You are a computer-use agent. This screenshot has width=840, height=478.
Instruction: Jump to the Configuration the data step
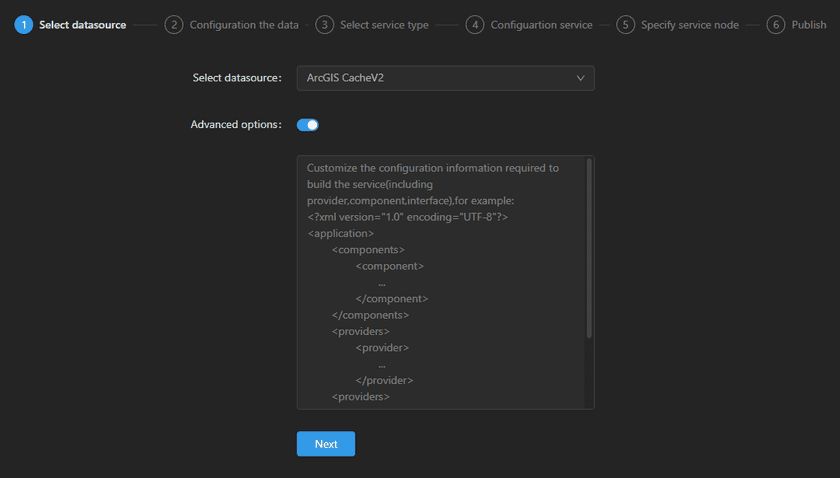(x=244, y=25)
